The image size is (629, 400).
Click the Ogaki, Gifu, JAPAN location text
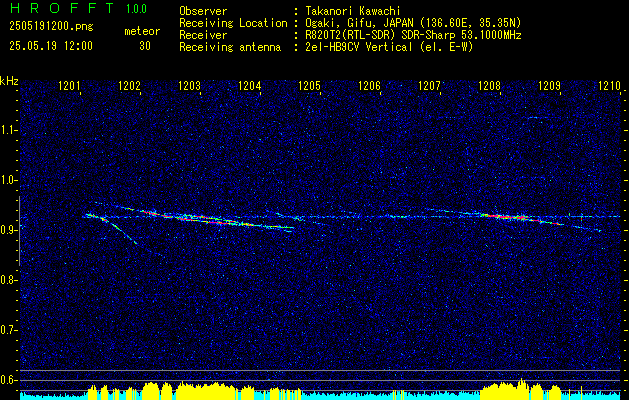pos(414,23)
